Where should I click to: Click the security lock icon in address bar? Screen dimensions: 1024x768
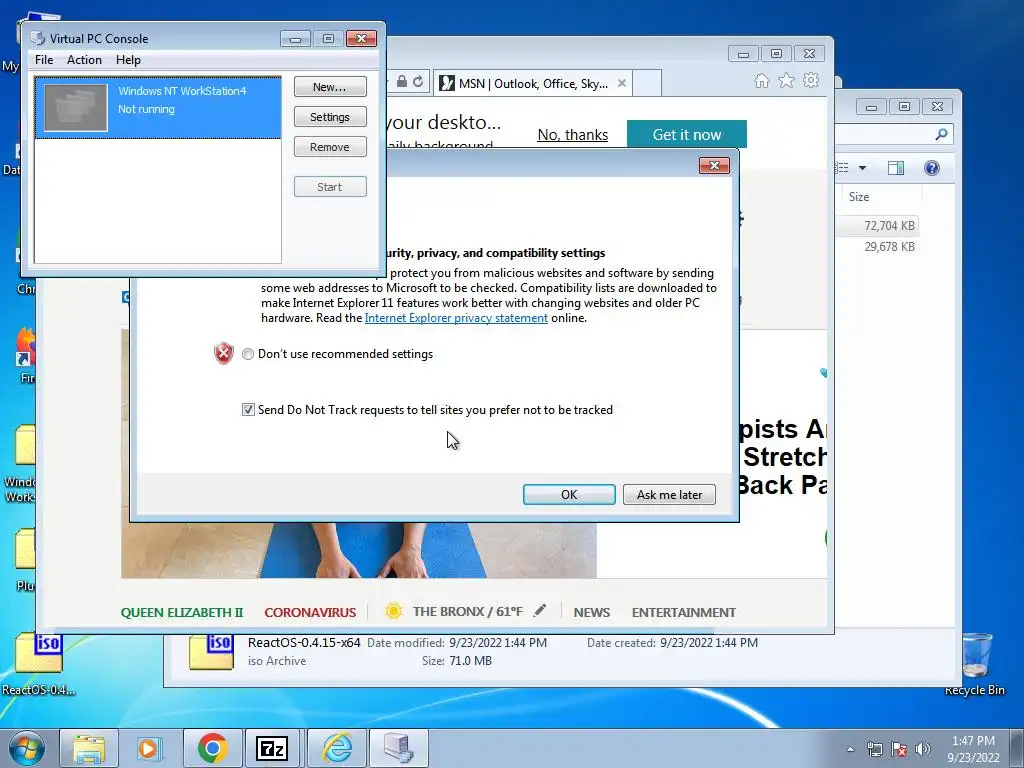point(402,82)
